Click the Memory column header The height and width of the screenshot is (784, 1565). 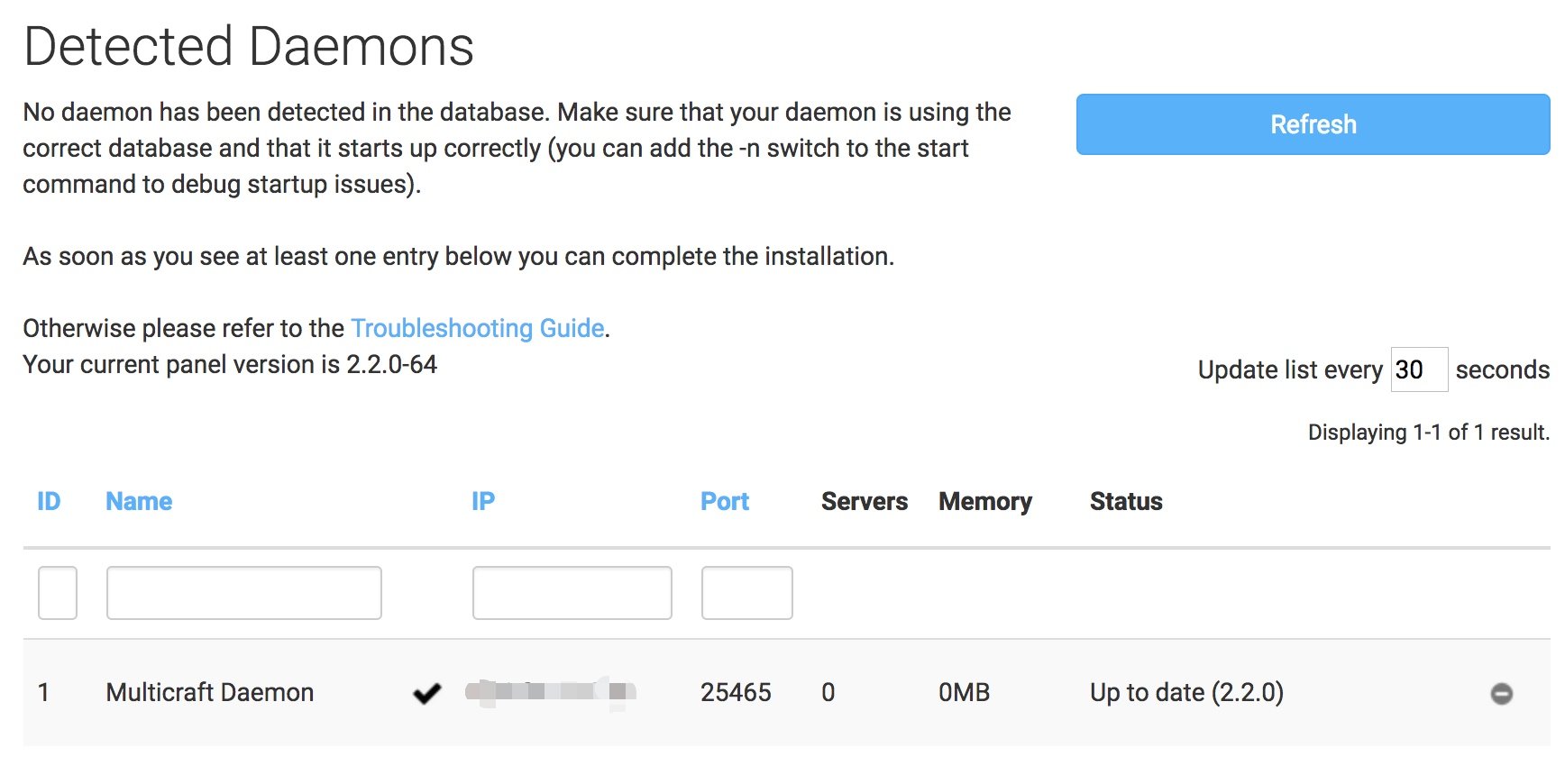[984, 501]
